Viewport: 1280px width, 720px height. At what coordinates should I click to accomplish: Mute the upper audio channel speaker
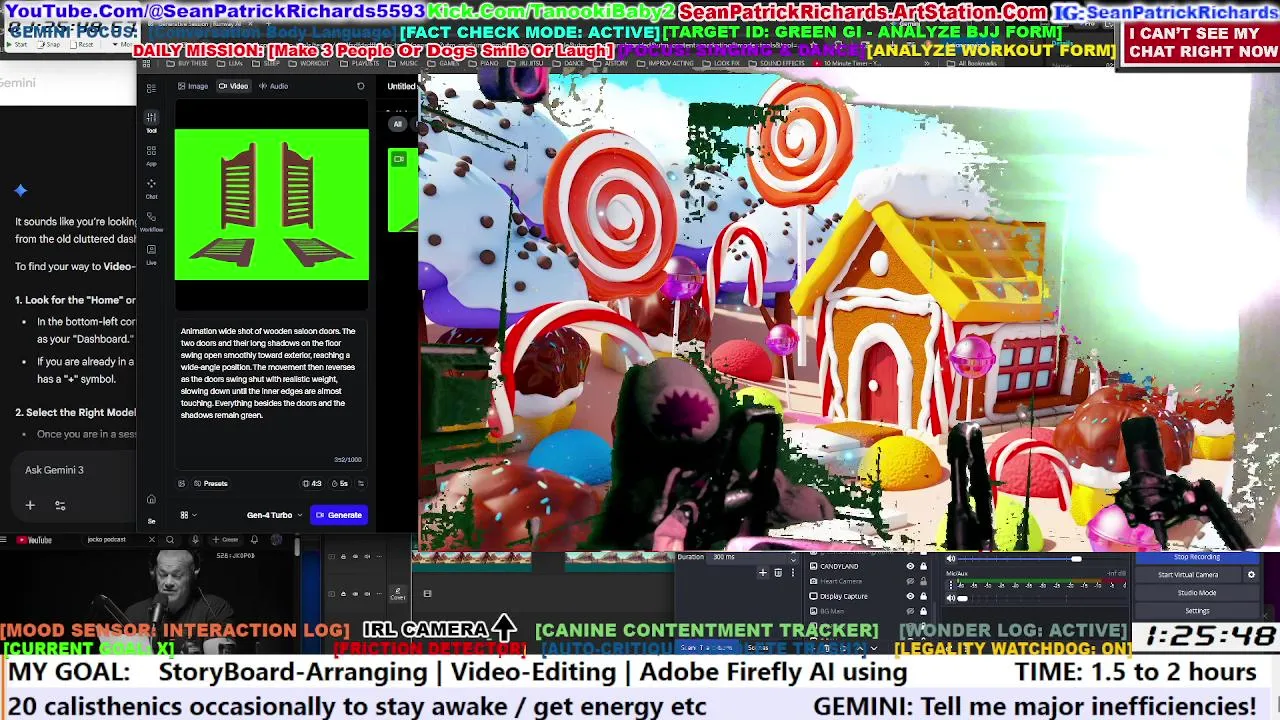pos(951,559)
